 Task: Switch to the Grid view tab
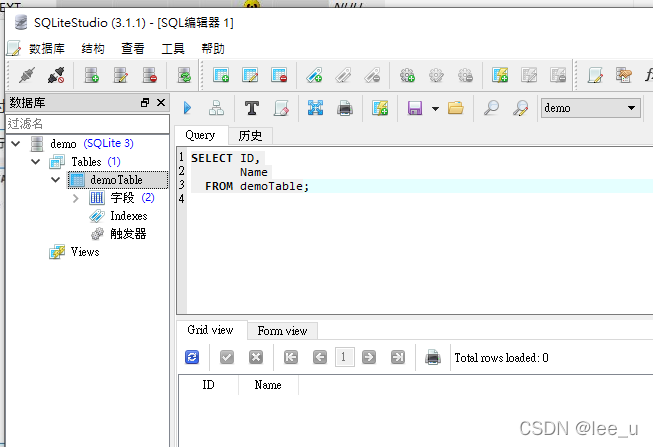coord(210,330)
